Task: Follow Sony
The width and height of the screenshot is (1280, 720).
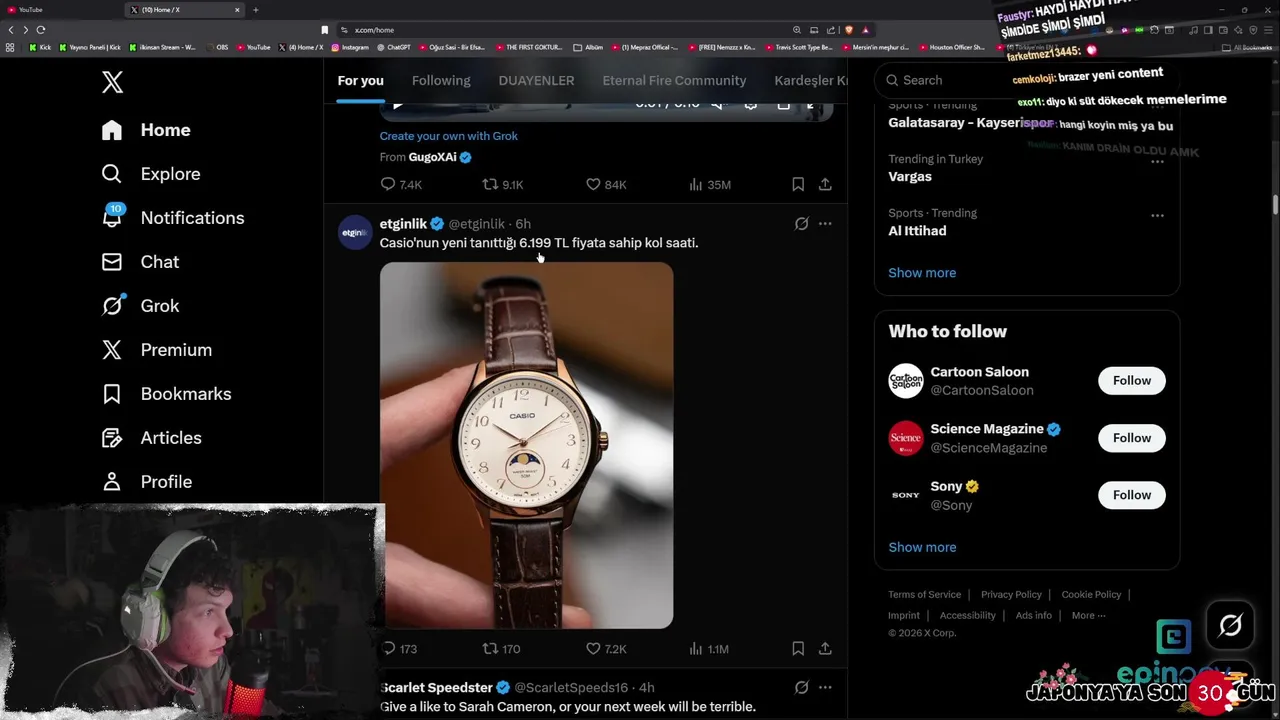Action: coord(1132,495)
